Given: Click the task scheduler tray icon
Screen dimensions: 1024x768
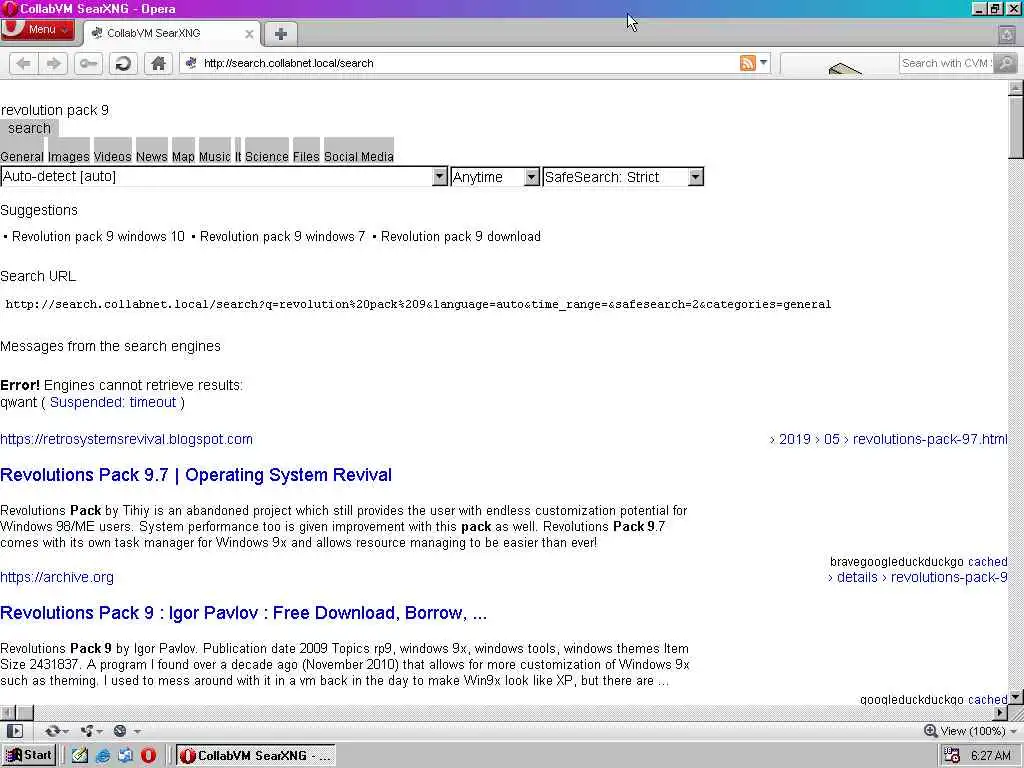Looking at the screenshot, I should coord(952,756).
